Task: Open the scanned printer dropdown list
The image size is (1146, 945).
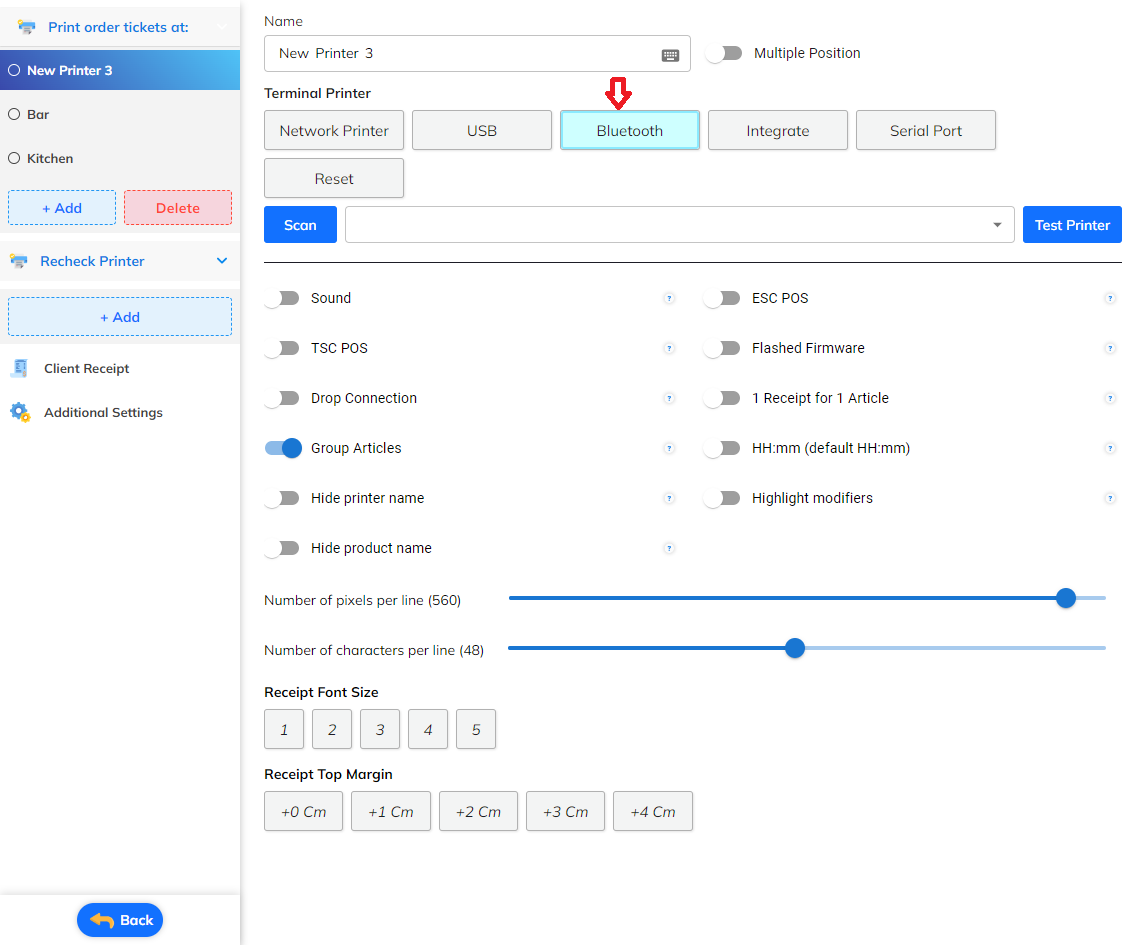Action: [680, 225]
